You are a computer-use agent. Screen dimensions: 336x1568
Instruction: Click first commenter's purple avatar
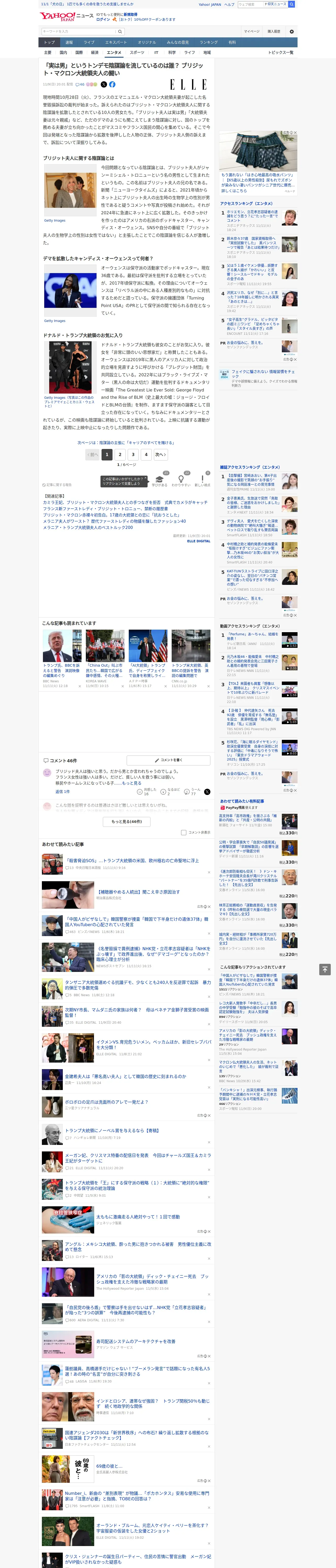click(x=47, y=773)
